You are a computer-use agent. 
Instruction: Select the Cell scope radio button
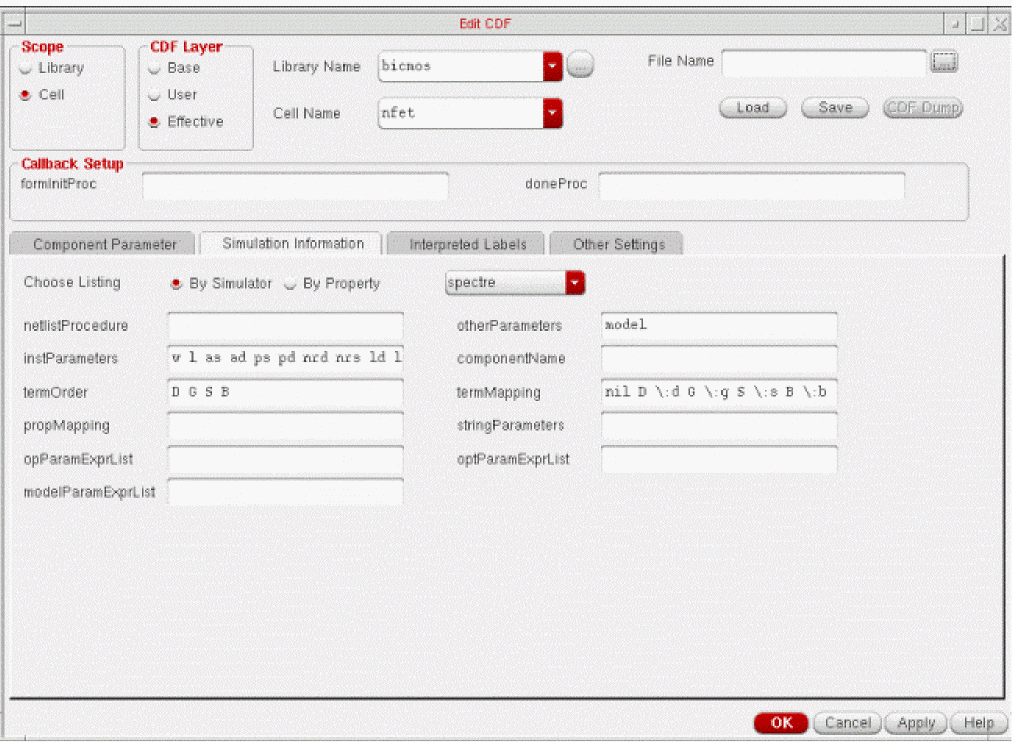(x=26, y=95)
